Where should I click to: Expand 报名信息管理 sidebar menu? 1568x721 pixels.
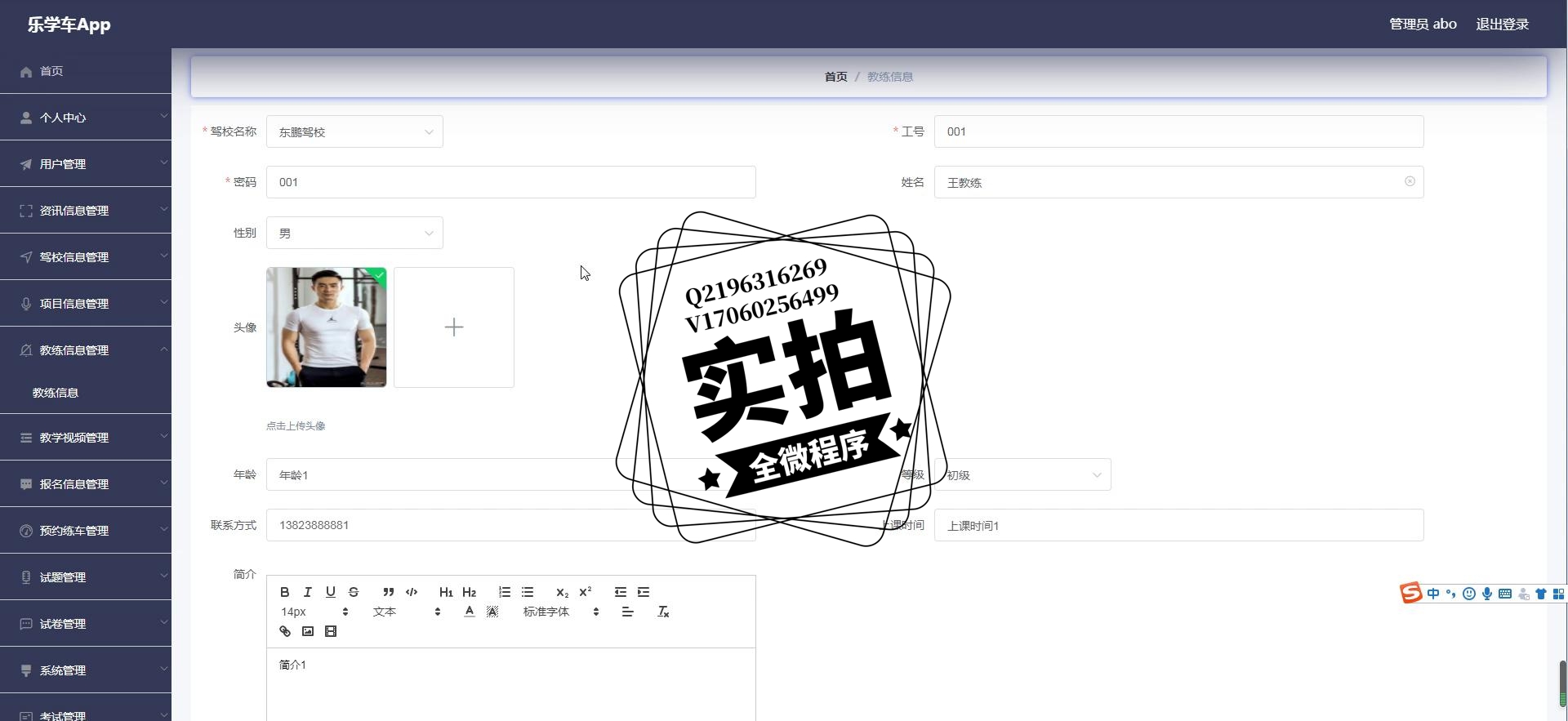tap(86, 484)
